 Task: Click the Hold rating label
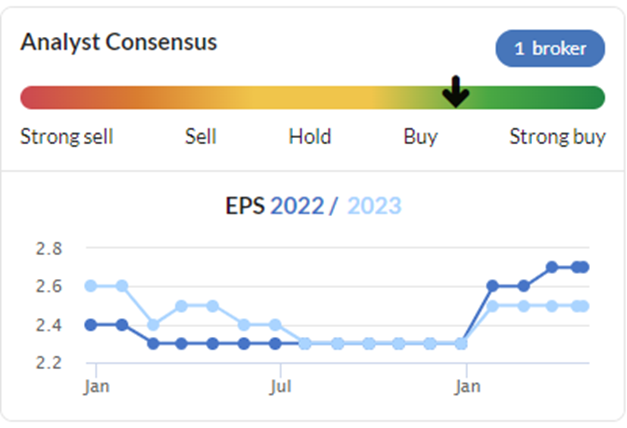point(310,136)
